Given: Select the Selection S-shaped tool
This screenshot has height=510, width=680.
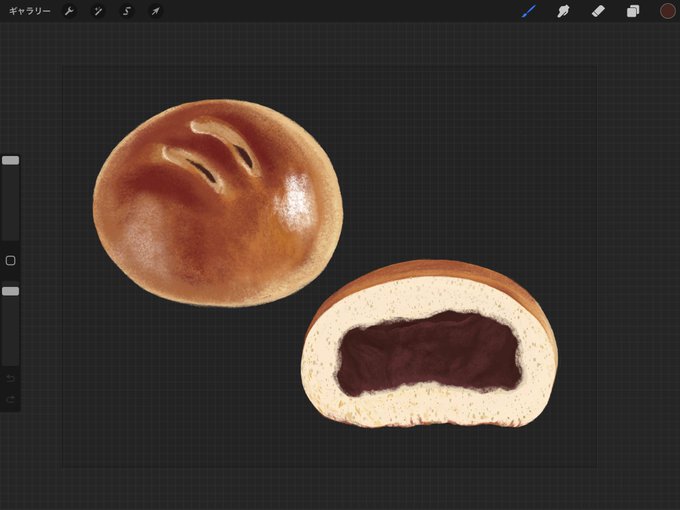Looking at the screenshot, I should tap(127, 11).
